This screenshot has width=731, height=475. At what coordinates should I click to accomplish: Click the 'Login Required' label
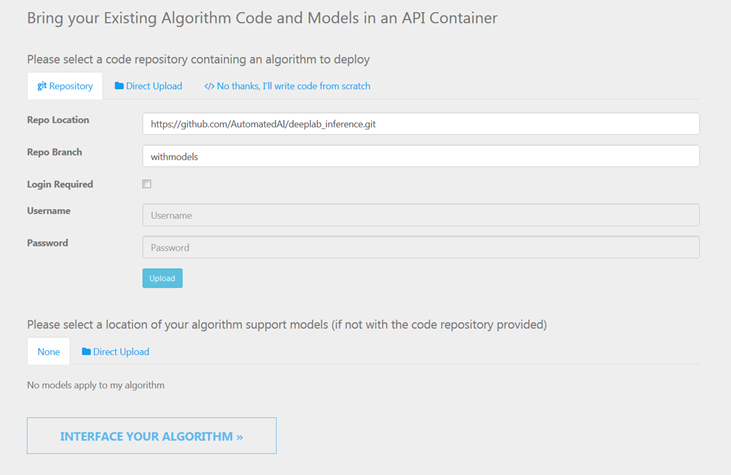click(60, 184)
